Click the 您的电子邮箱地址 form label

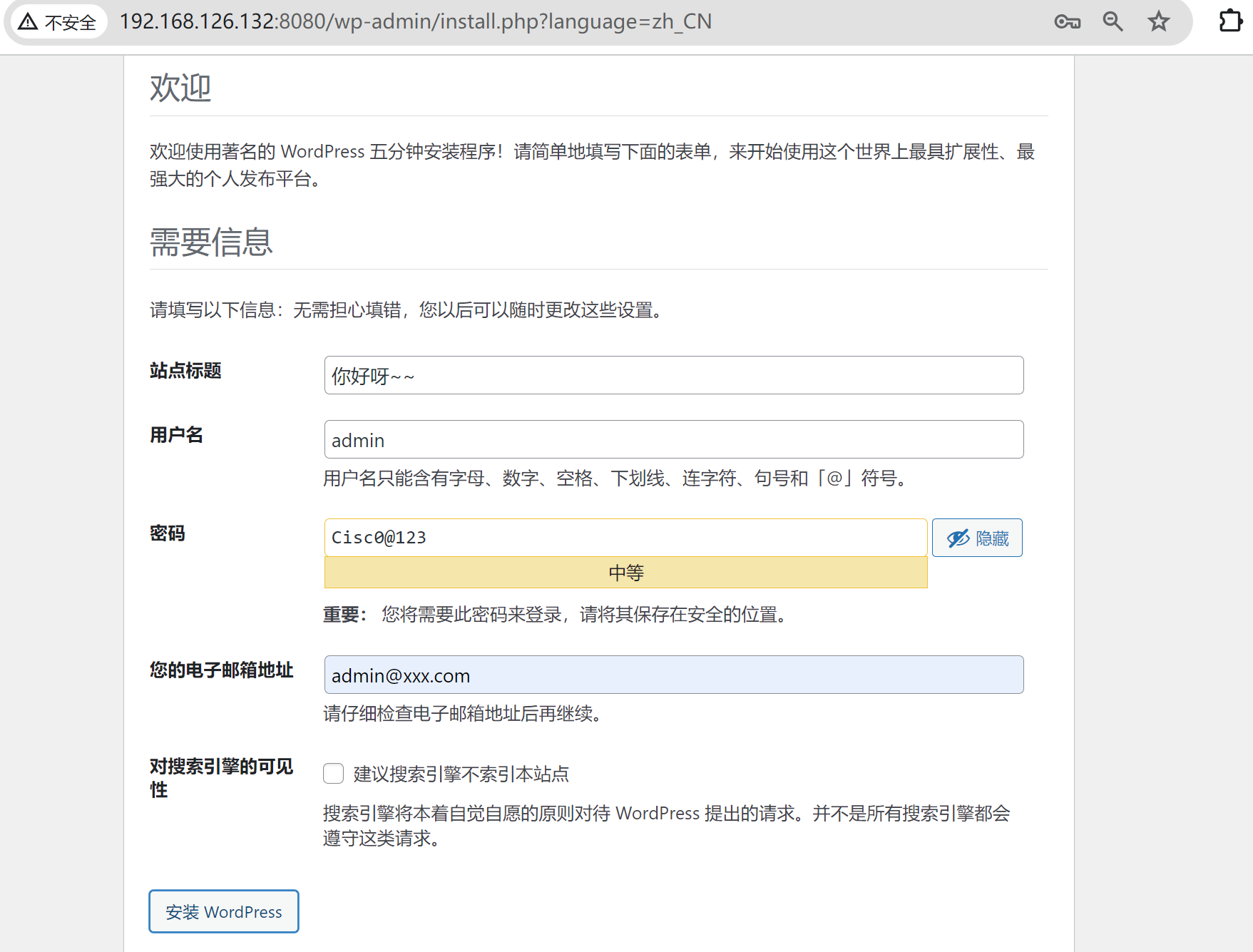tap(221, 670)
